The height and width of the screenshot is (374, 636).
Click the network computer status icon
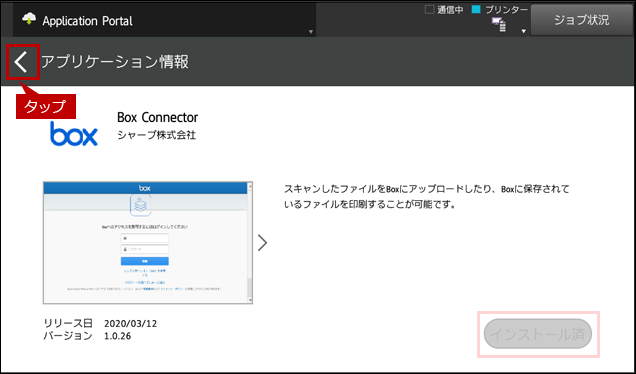[x=499, y=25]
